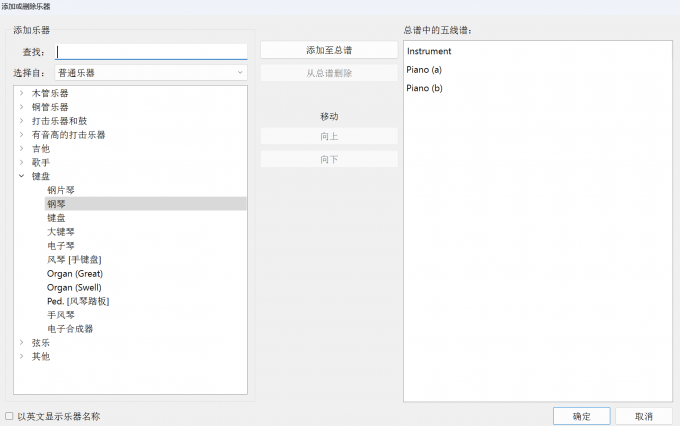Viewport: 680px width, 426px height.
Task: Select 有音高的打击乐器 category label
Action: pos(69,134)
